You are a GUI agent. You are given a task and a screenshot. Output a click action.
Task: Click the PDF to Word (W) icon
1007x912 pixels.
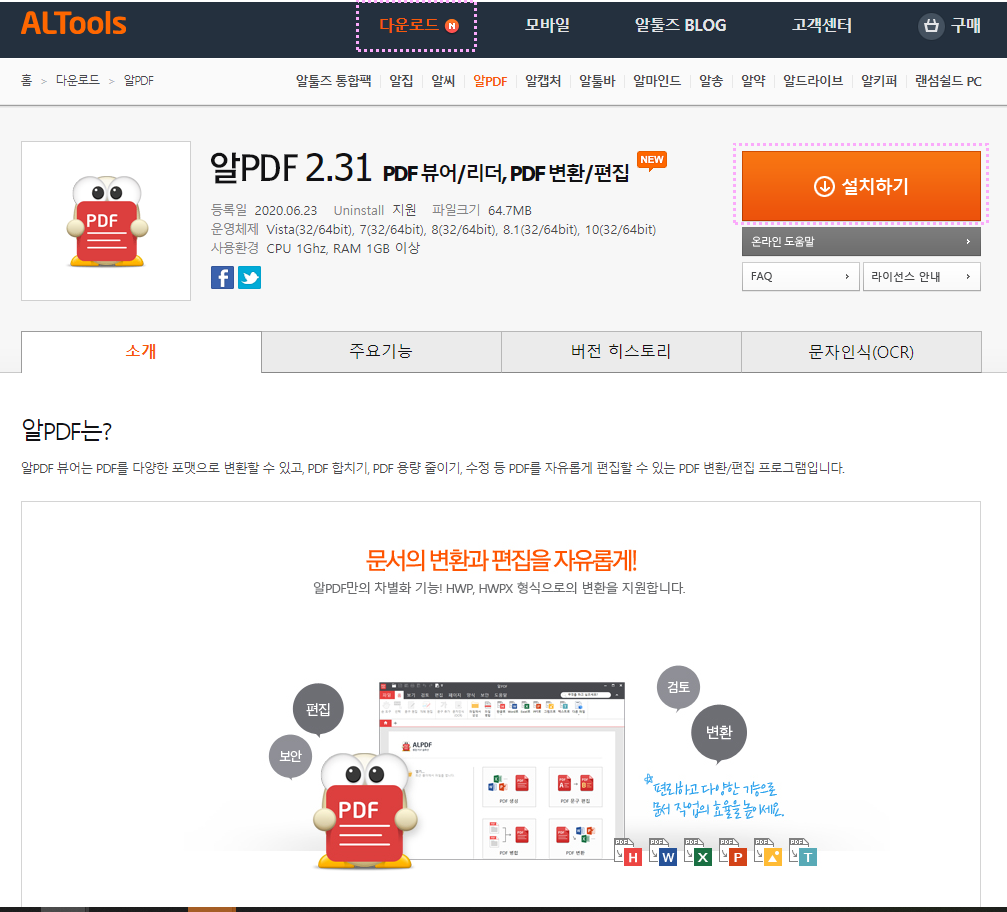pos(663,852)
